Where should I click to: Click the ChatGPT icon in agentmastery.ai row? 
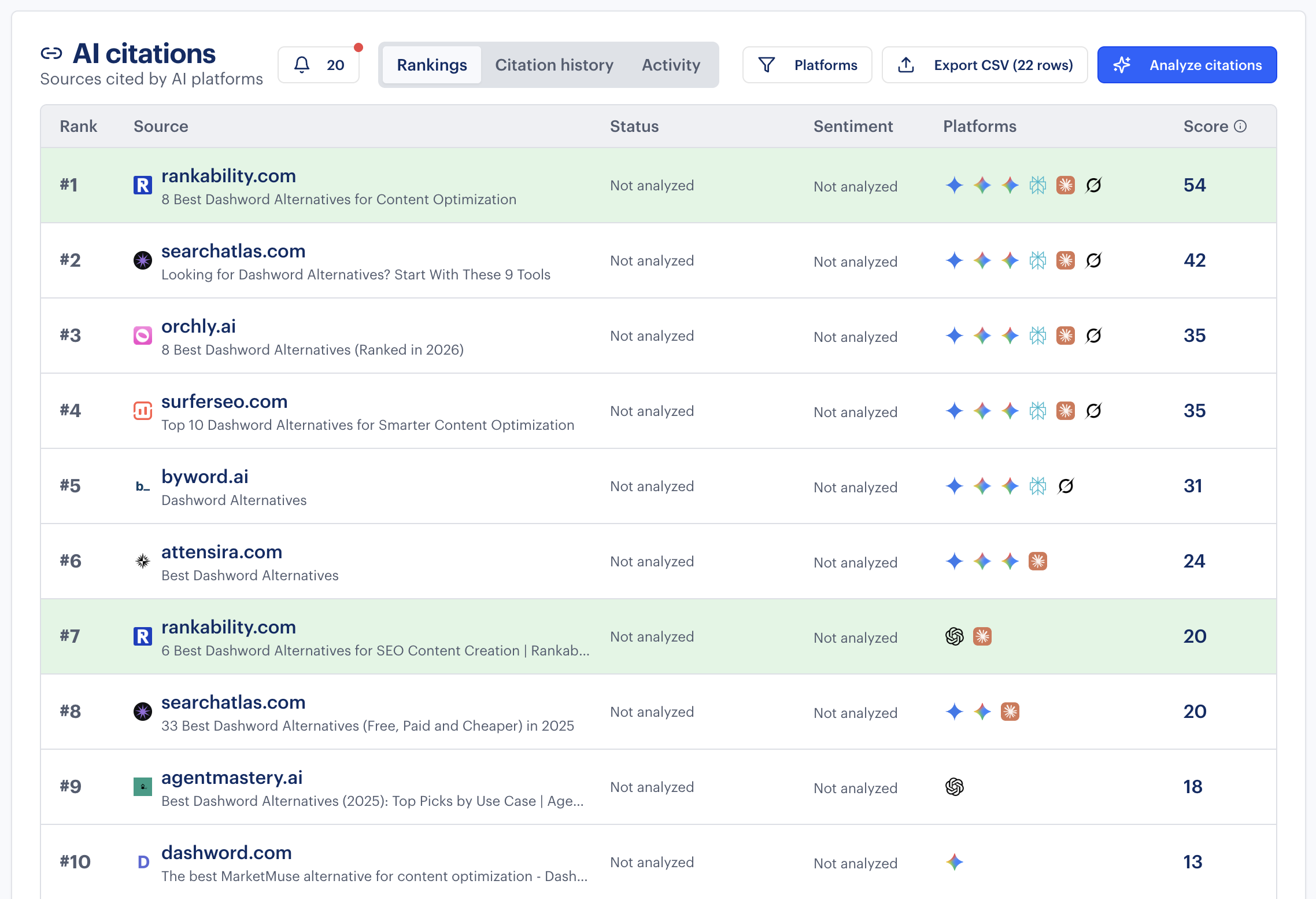[x=955, y=787]
